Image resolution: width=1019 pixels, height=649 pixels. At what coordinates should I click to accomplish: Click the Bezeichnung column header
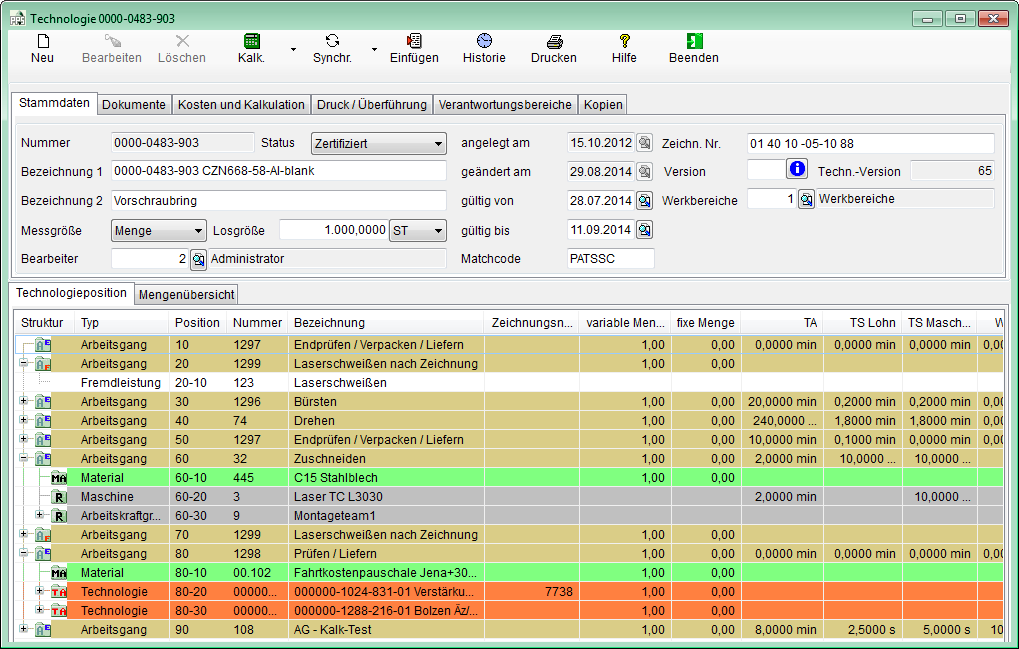tap(385, 322)
